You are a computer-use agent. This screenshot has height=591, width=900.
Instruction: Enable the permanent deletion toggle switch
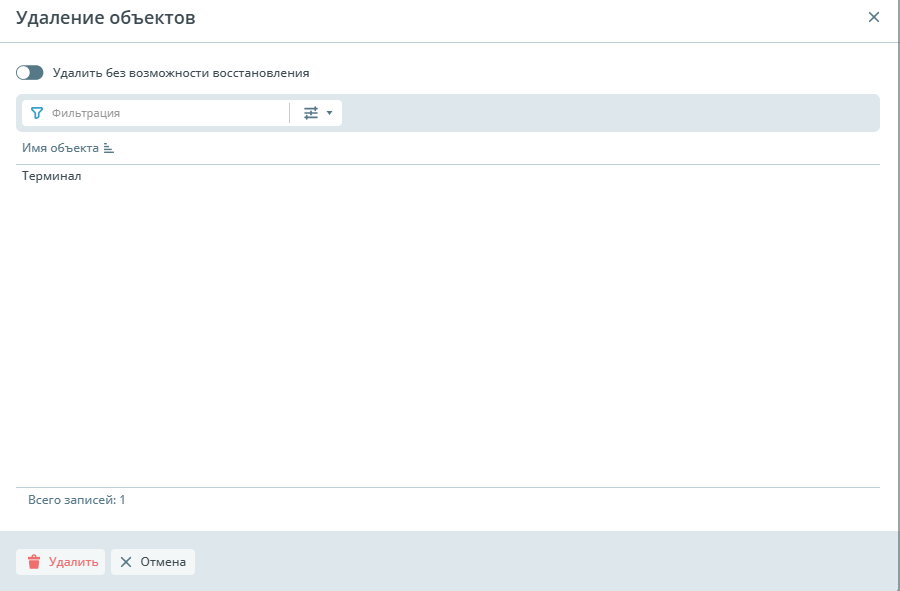(30, 73)
